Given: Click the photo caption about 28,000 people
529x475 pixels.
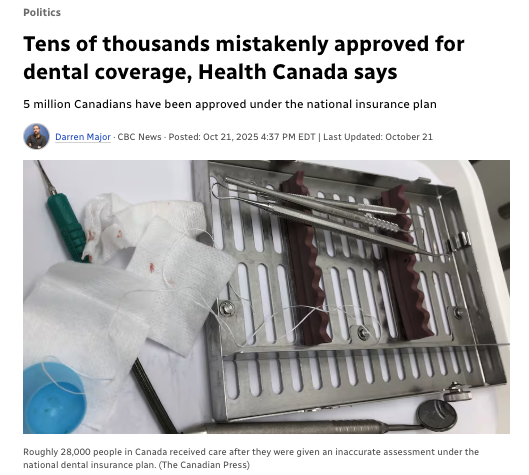Looking at the screenshot, I should tap(251, 458).
